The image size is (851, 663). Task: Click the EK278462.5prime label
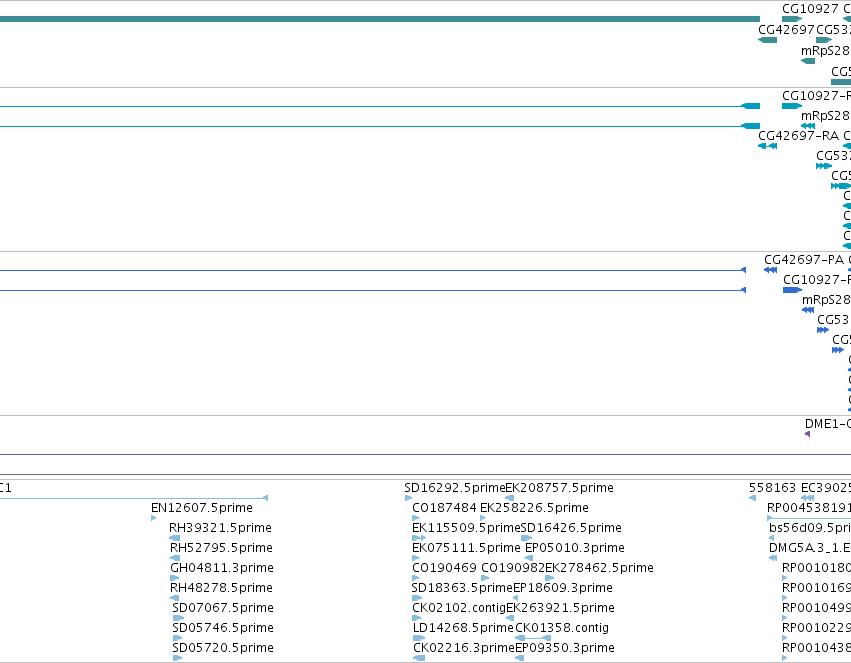[599, 568]
